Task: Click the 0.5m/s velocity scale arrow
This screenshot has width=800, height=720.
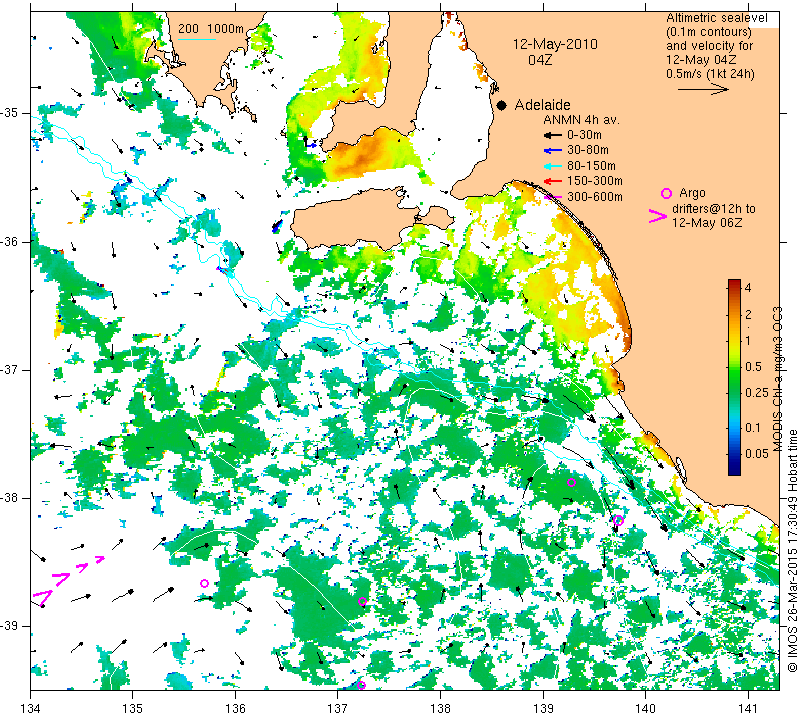Action: [703, 89]
